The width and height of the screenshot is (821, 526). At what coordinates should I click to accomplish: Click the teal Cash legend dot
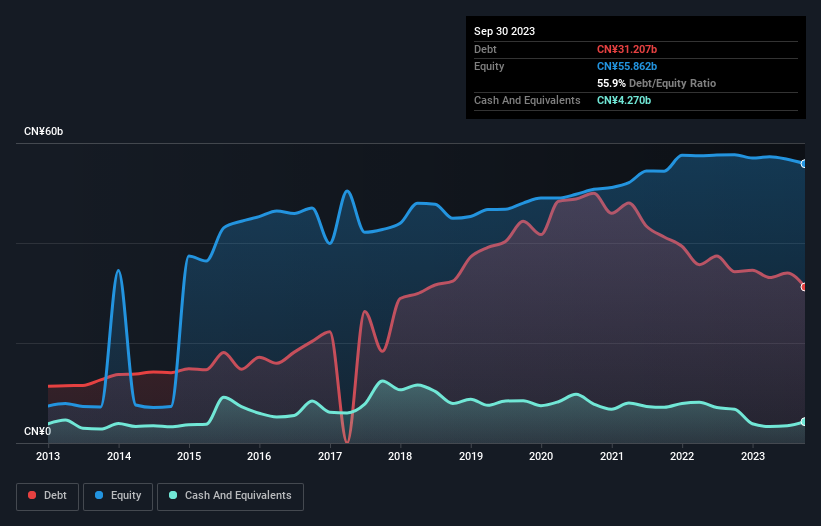(173, 495)
